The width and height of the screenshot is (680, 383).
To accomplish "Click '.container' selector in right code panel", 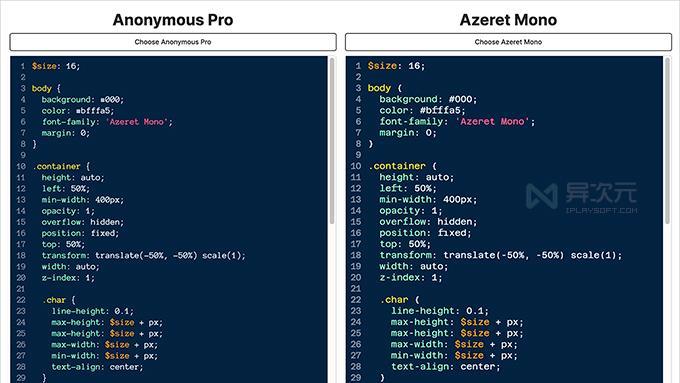I will pos(397,166).
